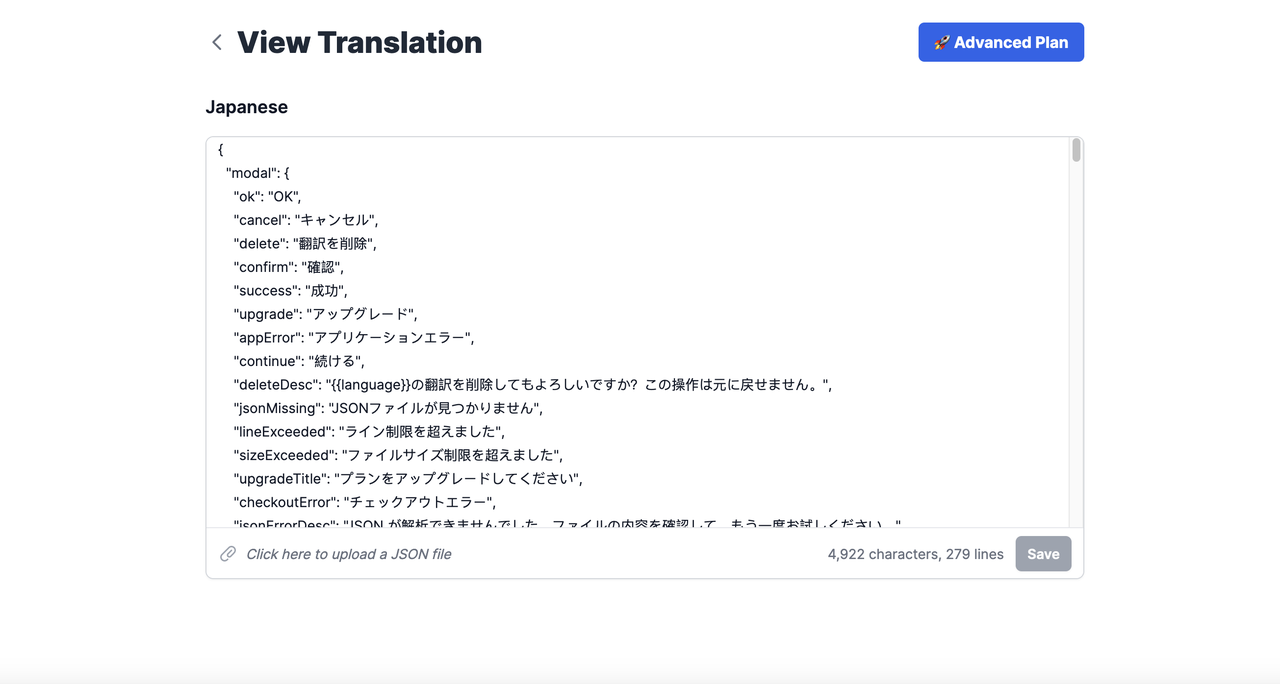Viewport: 1280px width, 684px height.
Task: Click the "checkoutError" line in editor
Action: (x=365, y=502)
